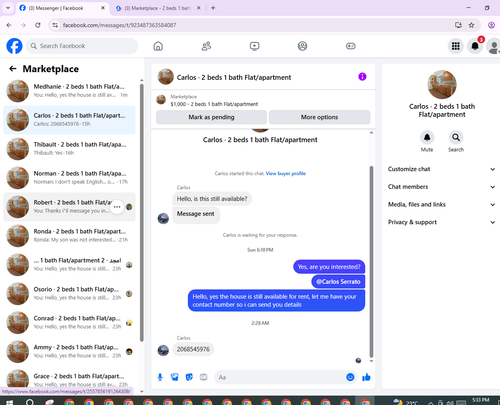Open Chrome profile icon in toolbar
500x405 pixels.
(491, 25)
